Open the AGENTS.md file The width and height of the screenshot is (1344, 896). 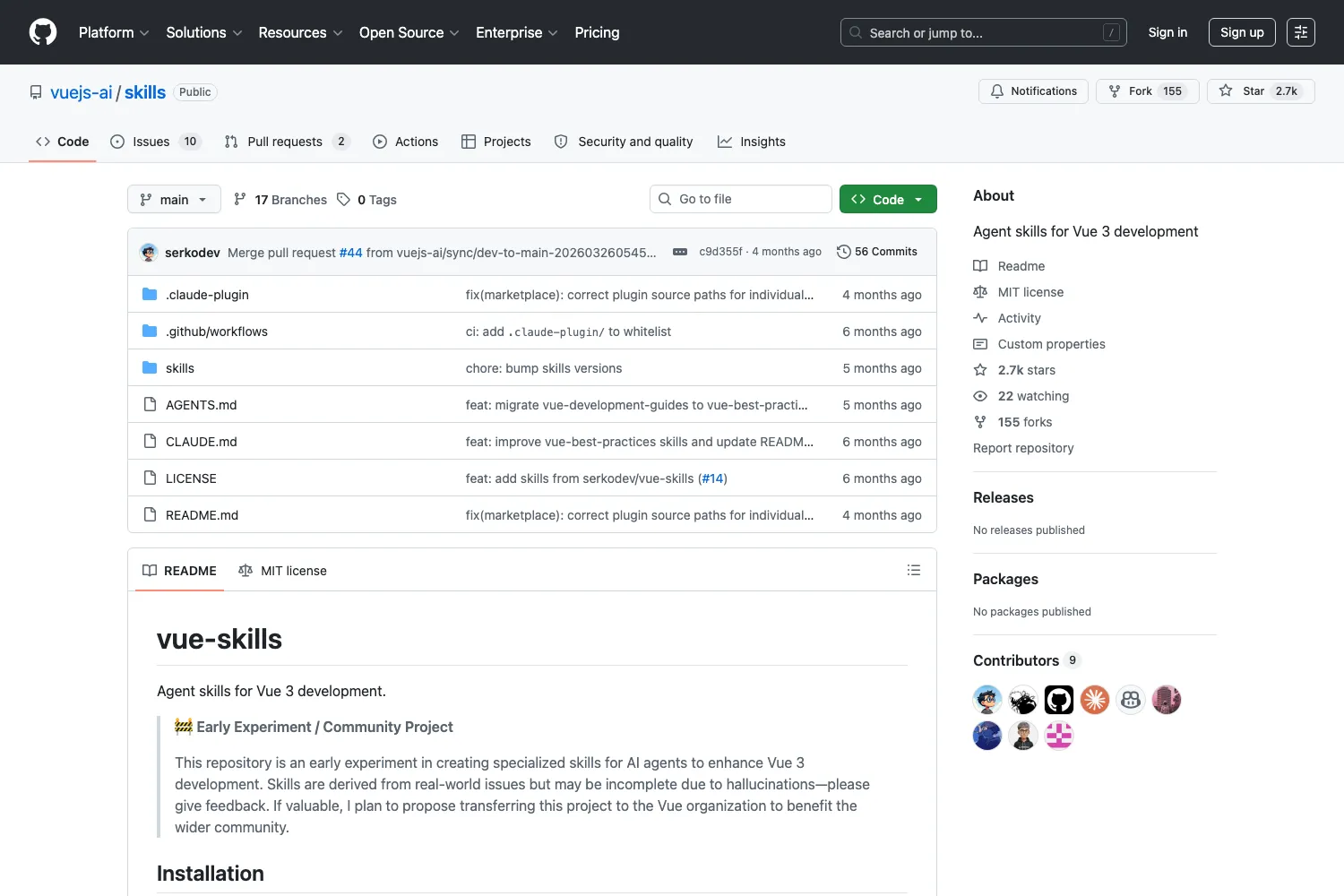(x=202, y=405)
